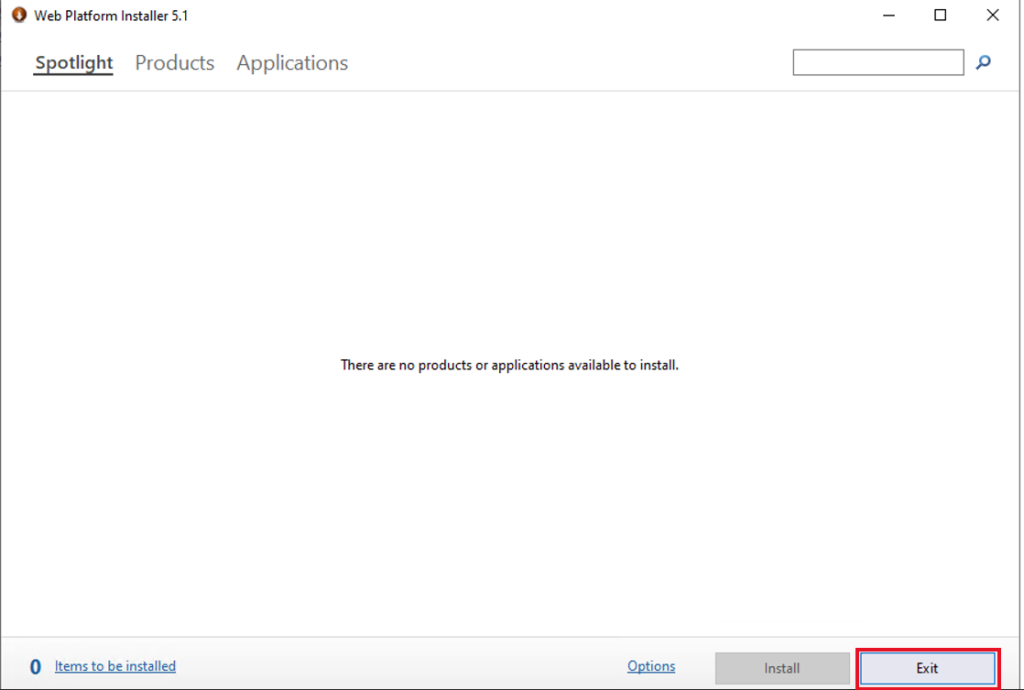This screenshot has width=1024, height=690.
Task: Open the Options link
Action: [x=651, y=666]
